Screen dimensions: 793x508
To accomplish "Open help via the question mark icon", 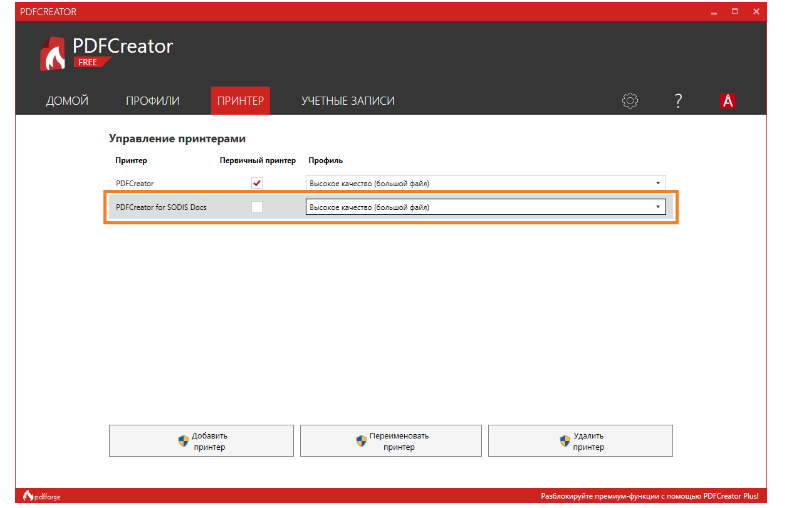I will (x=678, y=101).
